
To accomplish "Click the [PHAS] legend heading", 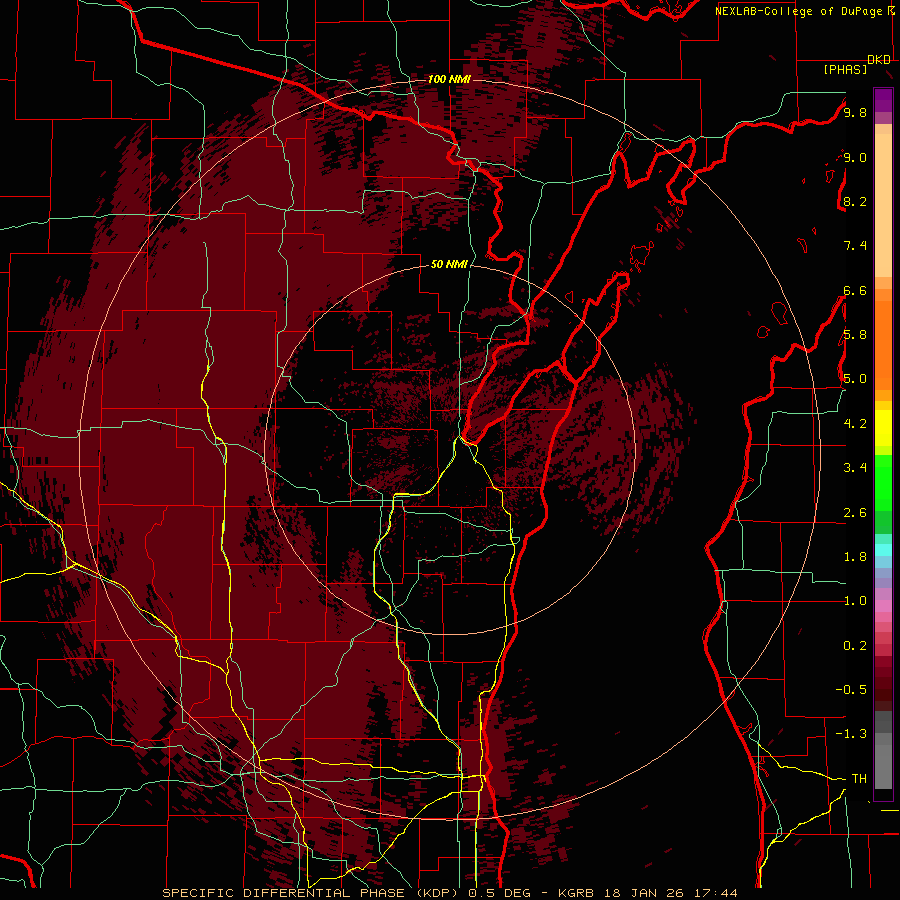I will (845, 69).
